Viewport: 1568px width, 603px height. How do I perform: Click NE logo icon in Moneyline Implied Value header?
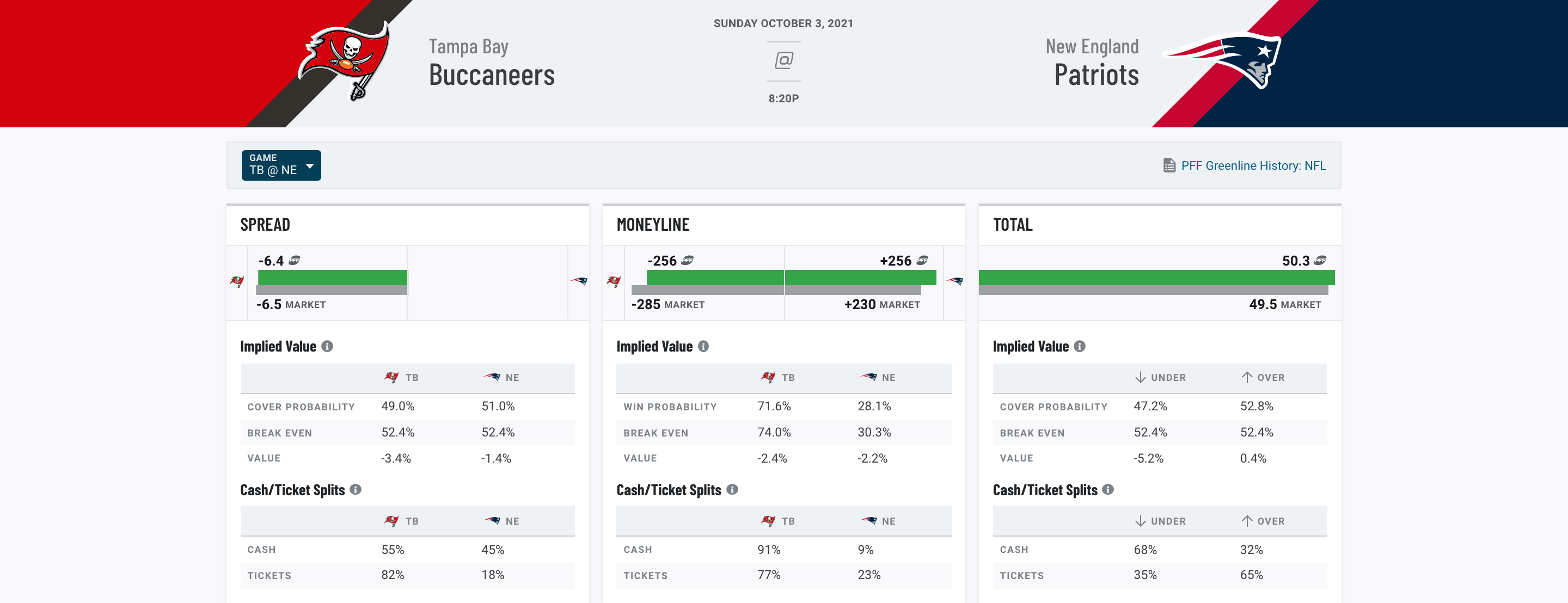click(868, 377)
